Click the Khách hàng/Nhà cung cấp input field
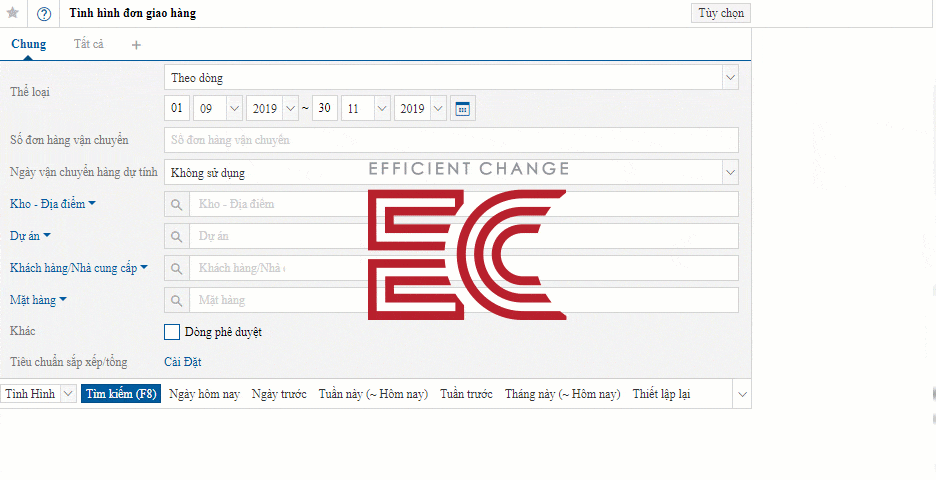Image resolution: width=936 pixels, height=480 pixels. (464, 268)
